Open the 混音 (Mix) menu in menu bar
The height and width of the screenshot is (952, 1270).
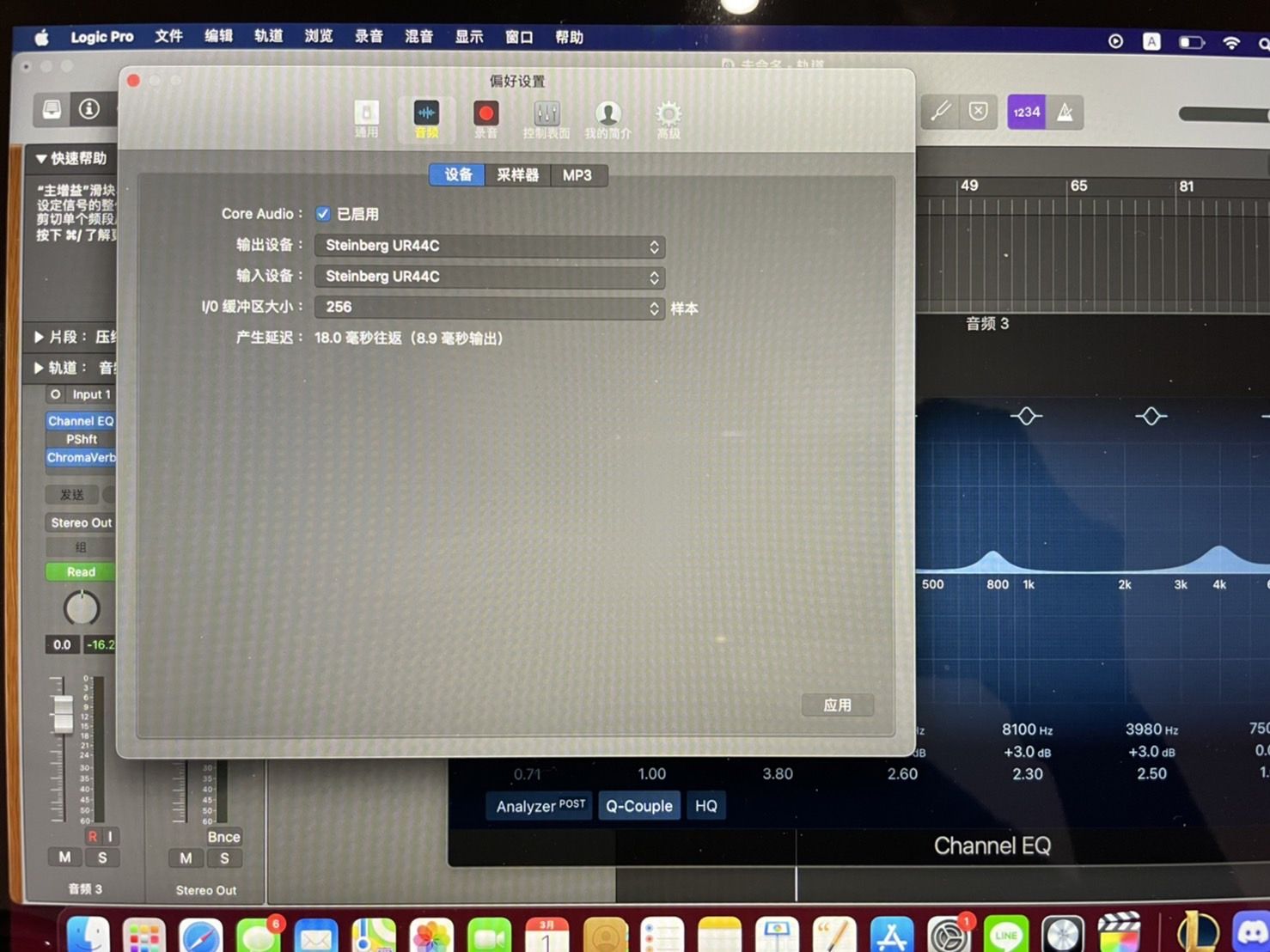coord(418,37)
